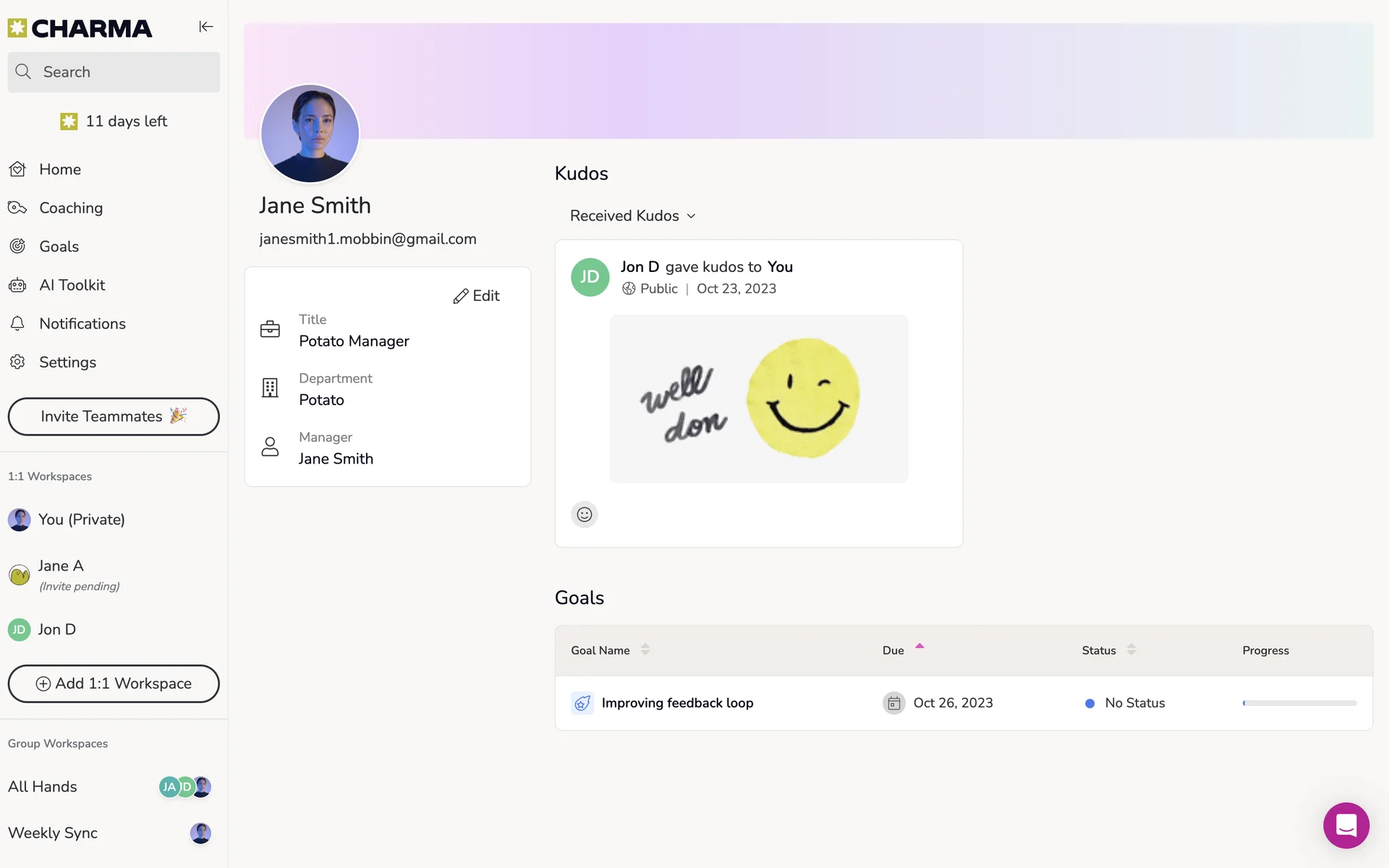Add emoji reaction to kudos
This screenshot has width=1389, height=868.
click(x=585, y=514)
